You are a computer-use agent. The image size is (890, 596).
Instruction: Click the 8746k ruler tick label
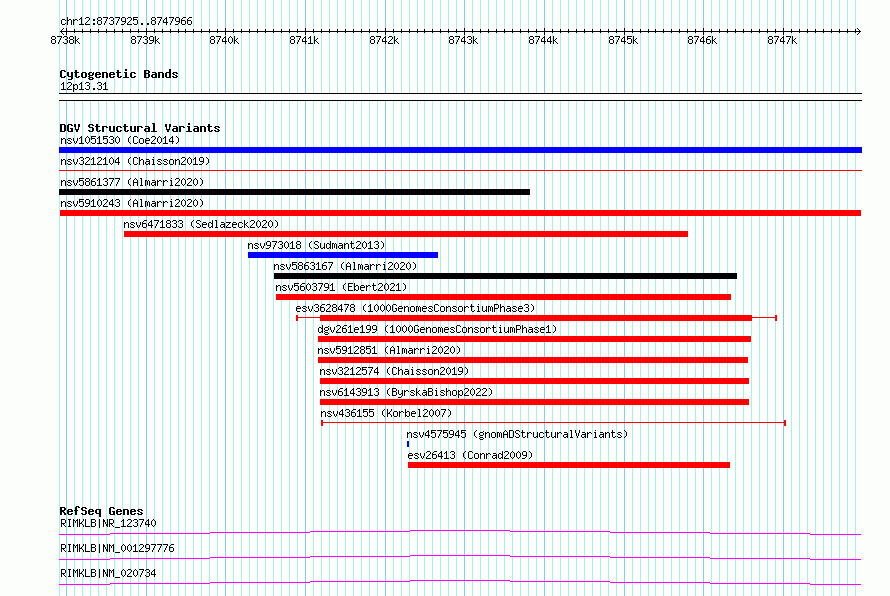click(702, 40)
